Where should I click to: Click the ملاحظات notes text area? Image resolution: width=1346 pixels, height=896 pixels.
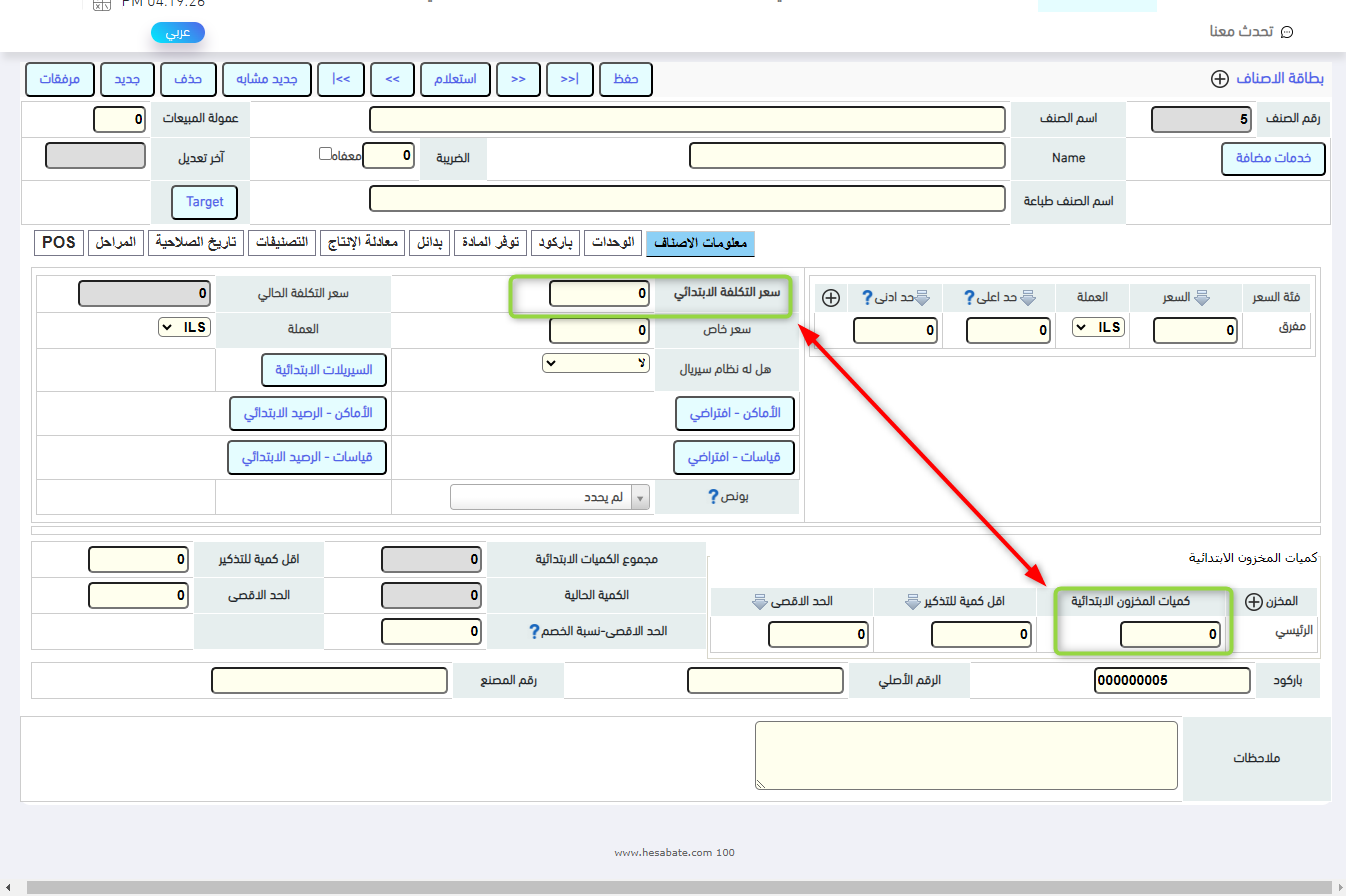(x=965, y=756)
